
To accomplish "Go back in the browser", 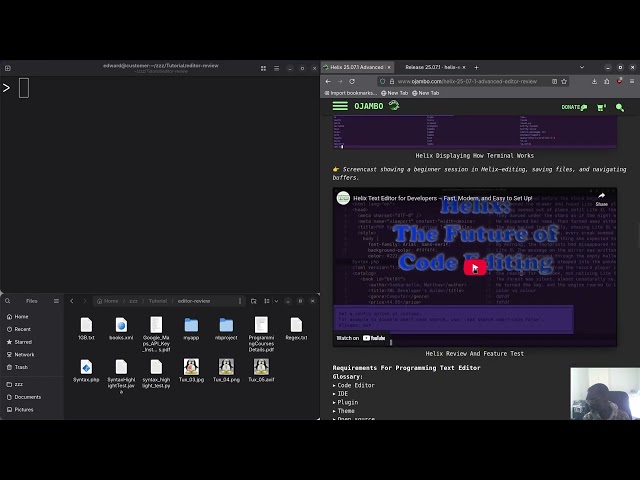I will (328, 81).
